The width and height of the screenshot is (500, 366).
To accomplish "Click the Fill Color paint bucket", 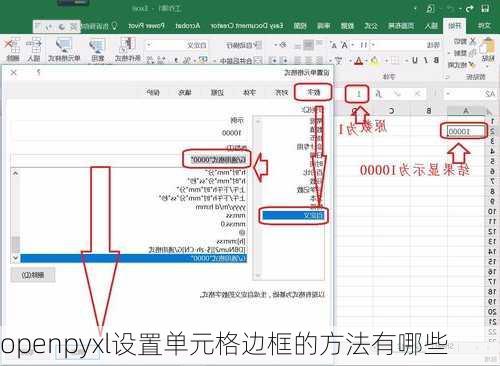I will 374,61.
